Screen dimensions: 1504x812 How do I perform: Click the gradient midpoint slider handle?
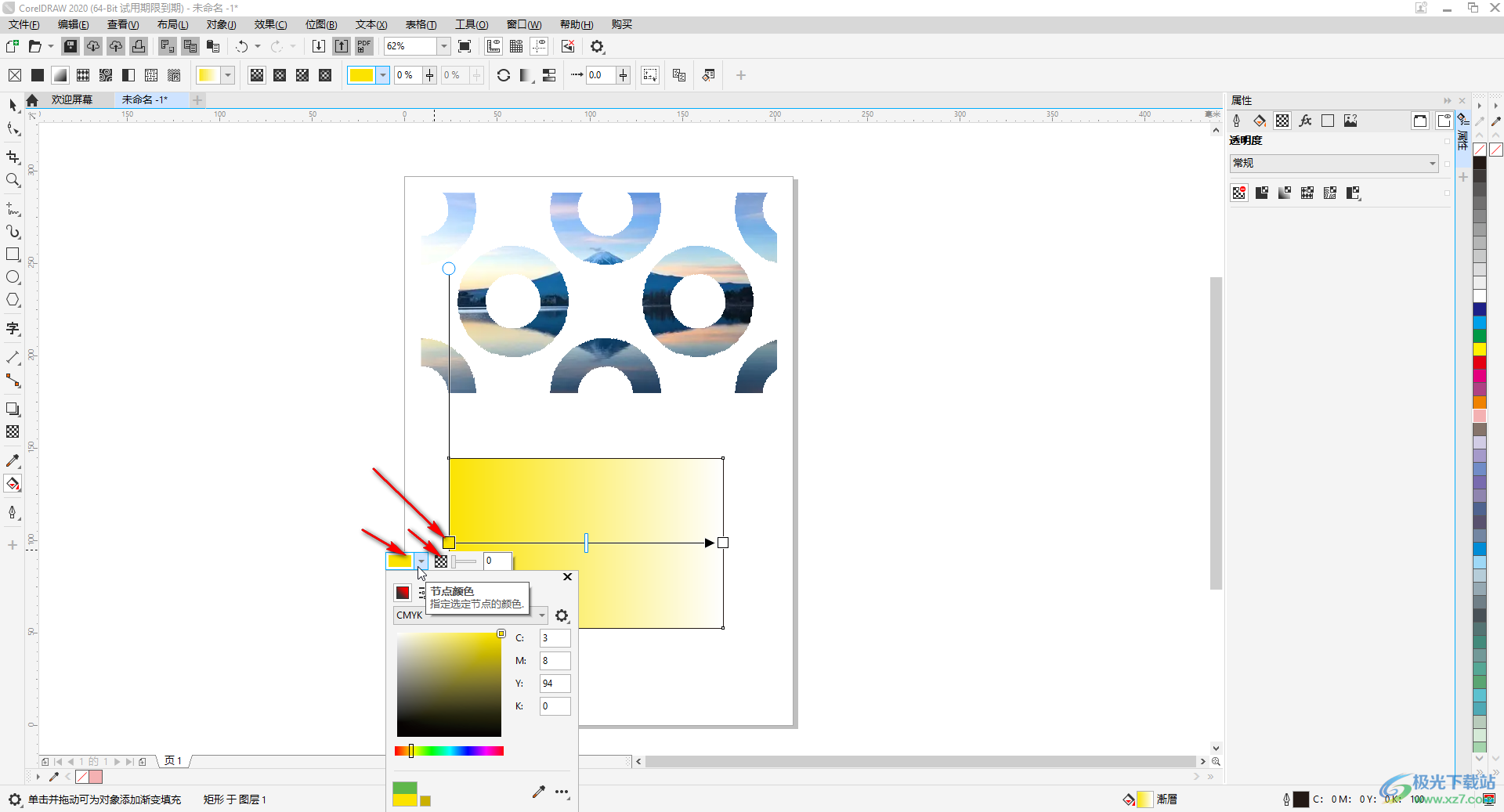click(586, 543)
